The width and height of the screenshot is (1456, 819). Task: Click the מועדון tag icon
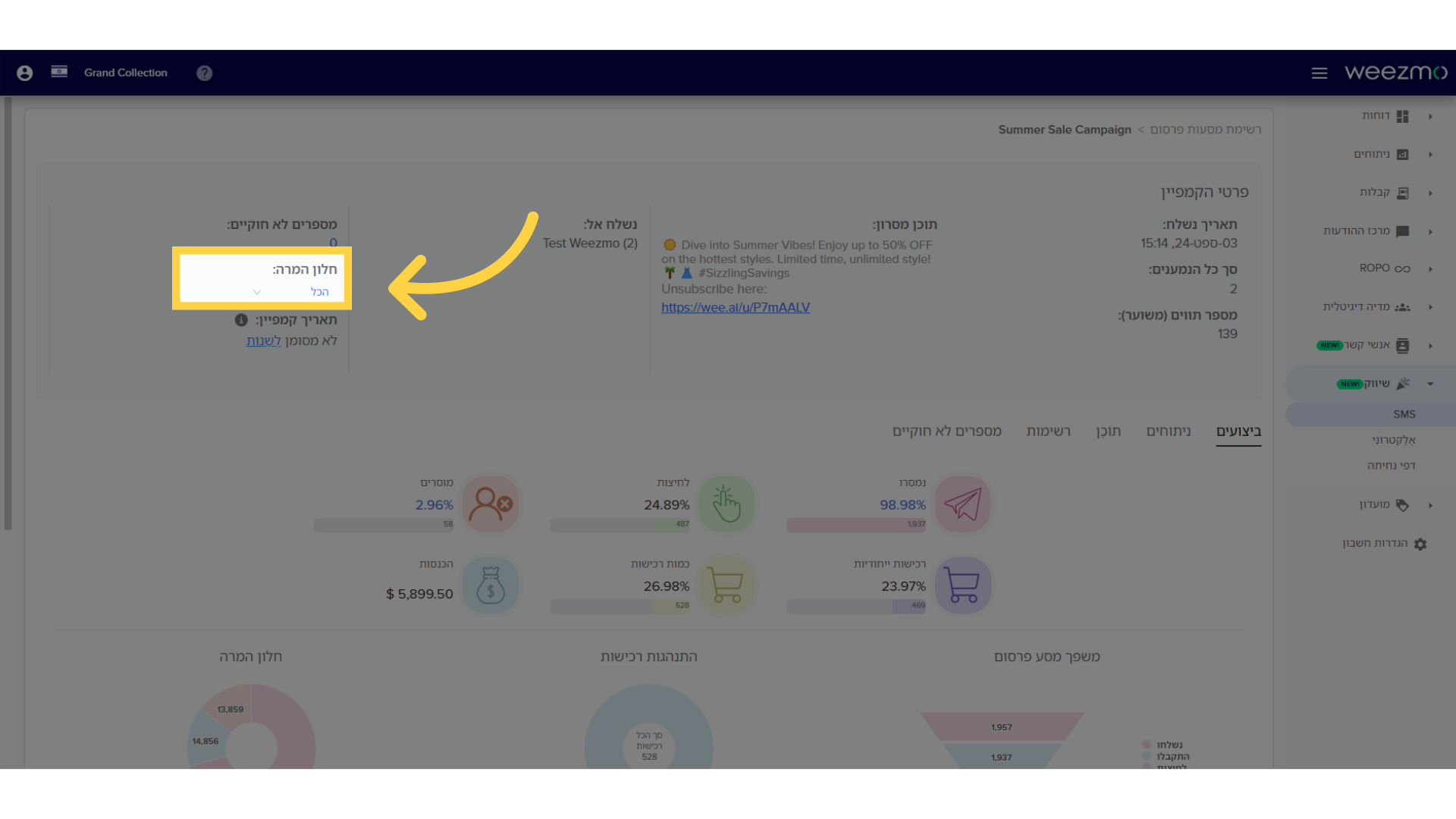point(1402,505)
